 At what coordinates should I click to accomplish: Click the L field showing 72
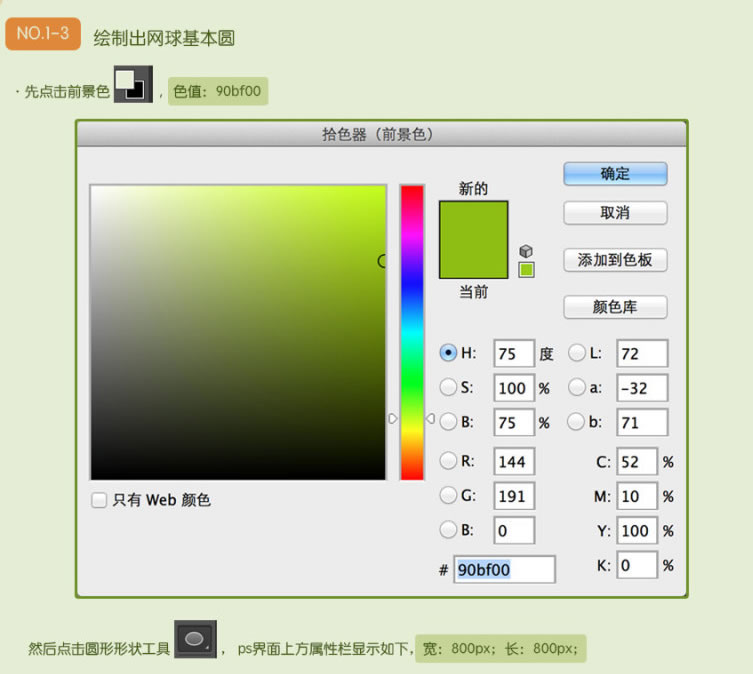642,354
